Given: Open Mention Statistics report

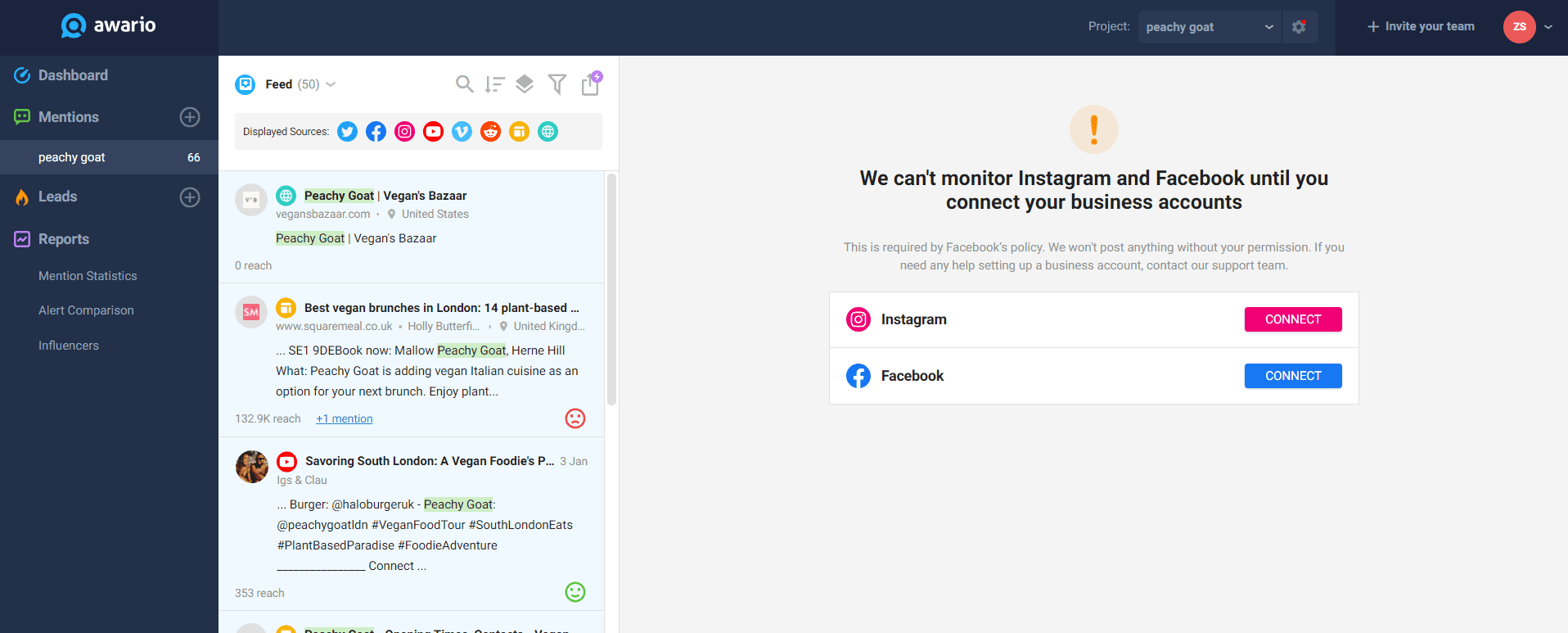Looking at the screenshot, I should click(88, 276).
